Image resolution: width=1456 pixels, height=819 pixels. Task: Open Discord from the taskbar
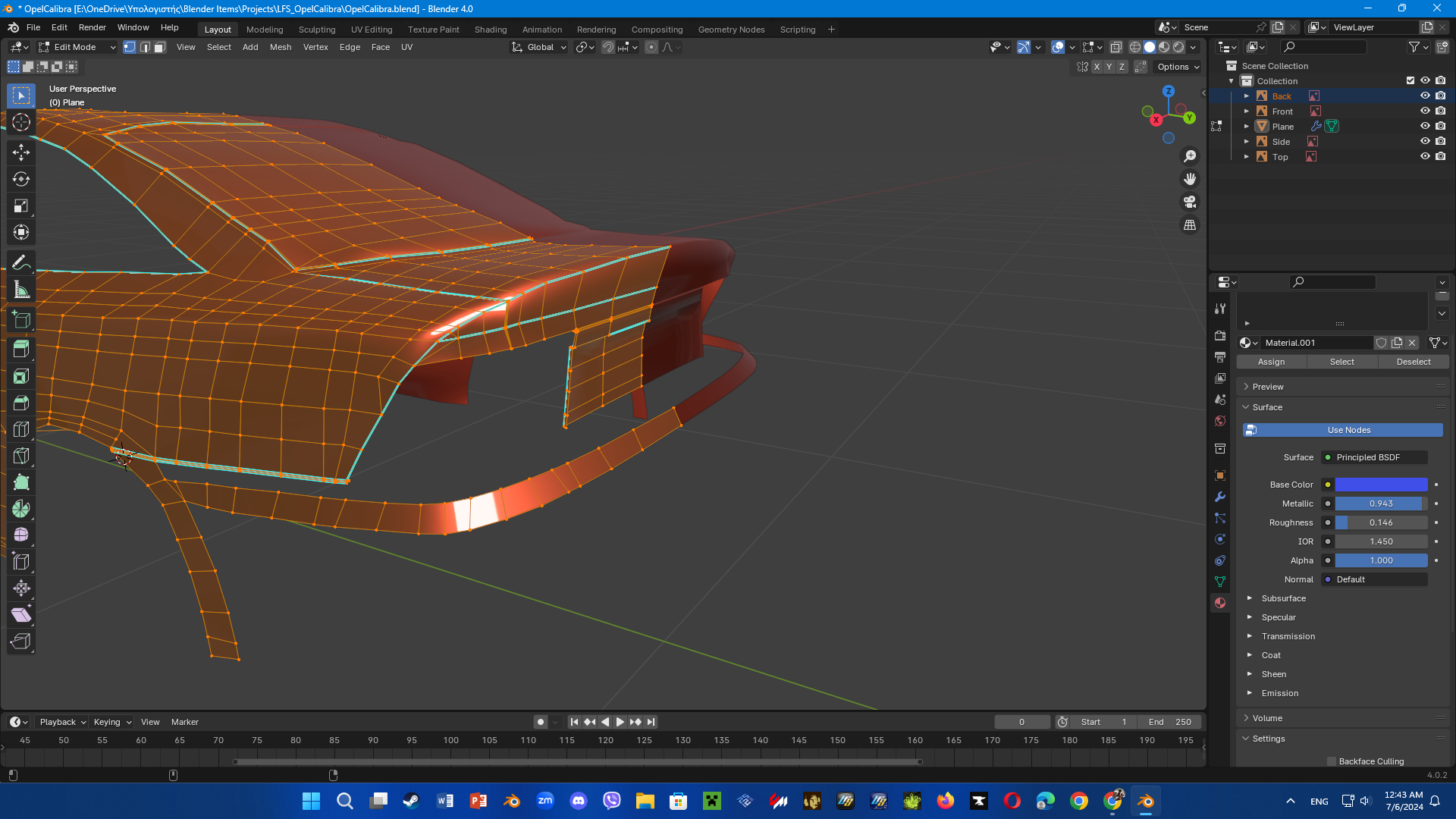[x=579, y=801]
